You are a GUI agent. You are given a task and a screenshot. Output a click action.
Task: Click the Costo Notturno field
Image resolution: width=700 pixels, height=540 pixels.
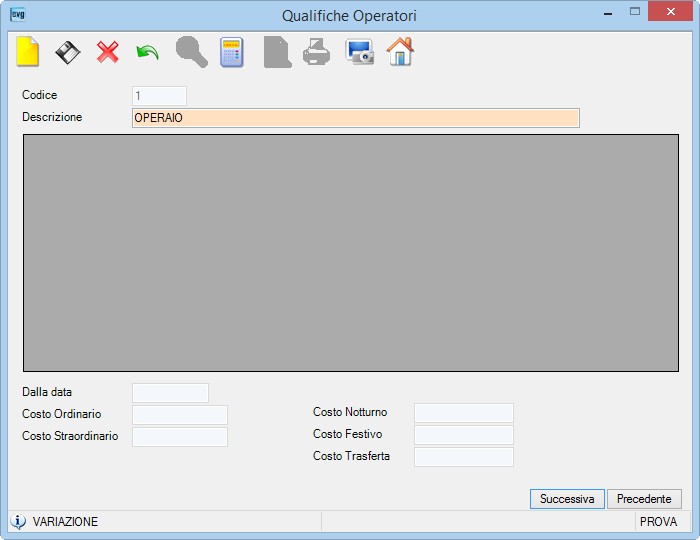[x=464, y=413]
